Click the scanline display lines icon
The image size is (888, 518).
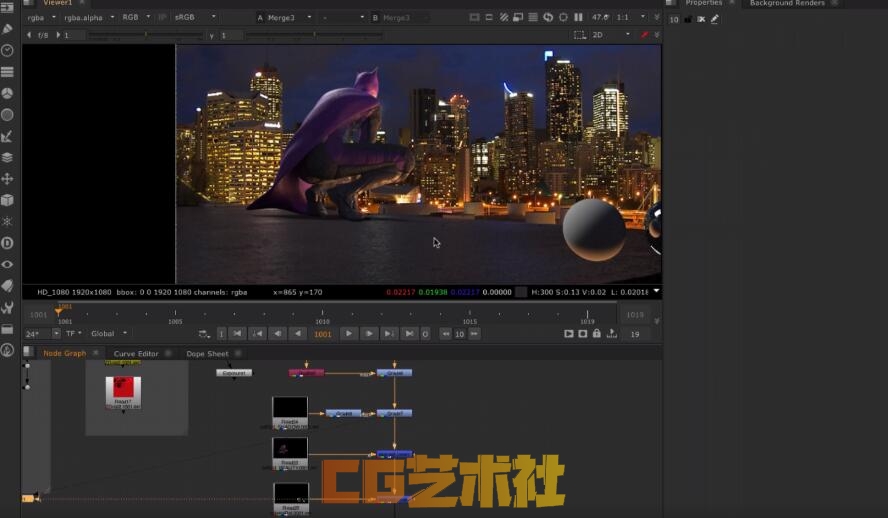[533, 18]
